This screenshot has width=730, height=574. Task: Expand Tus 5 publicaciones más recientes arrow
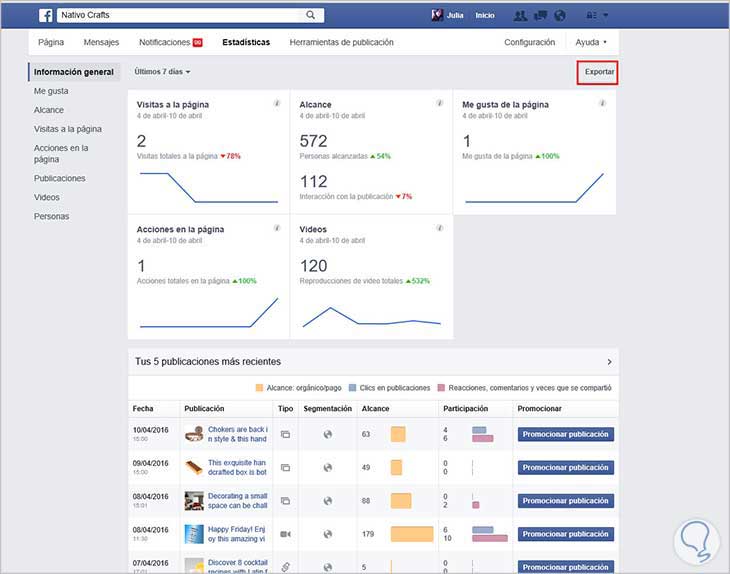click(609, 362)
